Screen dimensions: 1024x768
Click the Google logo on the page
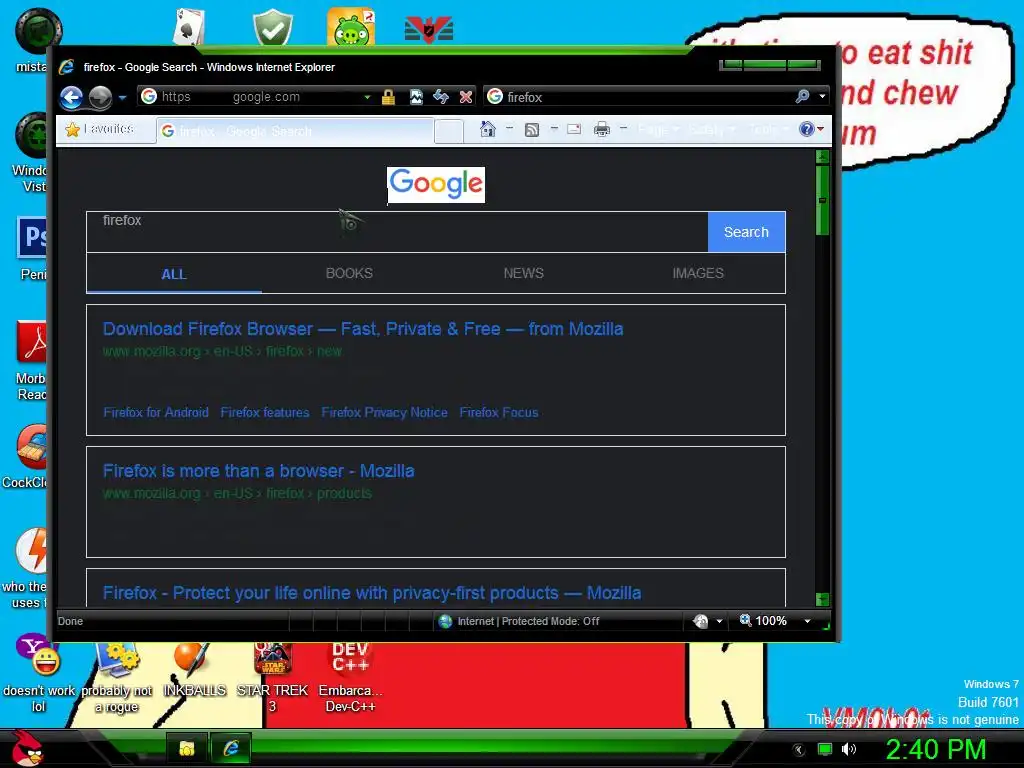436,185
